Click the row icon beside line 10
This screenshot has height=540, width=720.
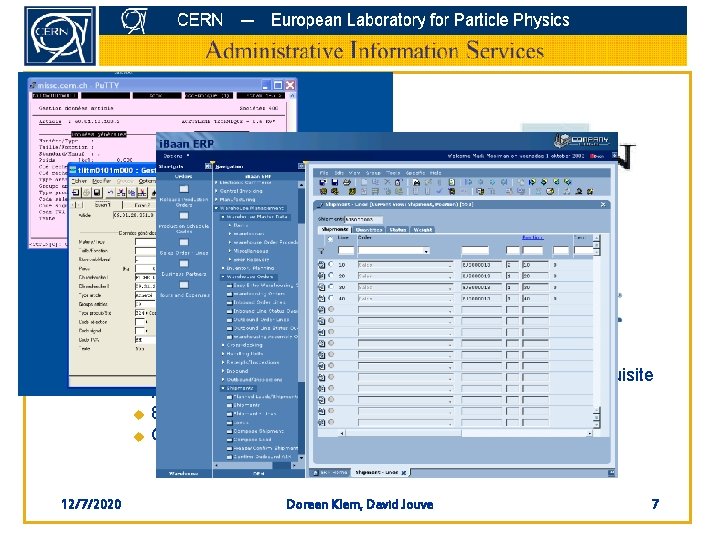321,265
